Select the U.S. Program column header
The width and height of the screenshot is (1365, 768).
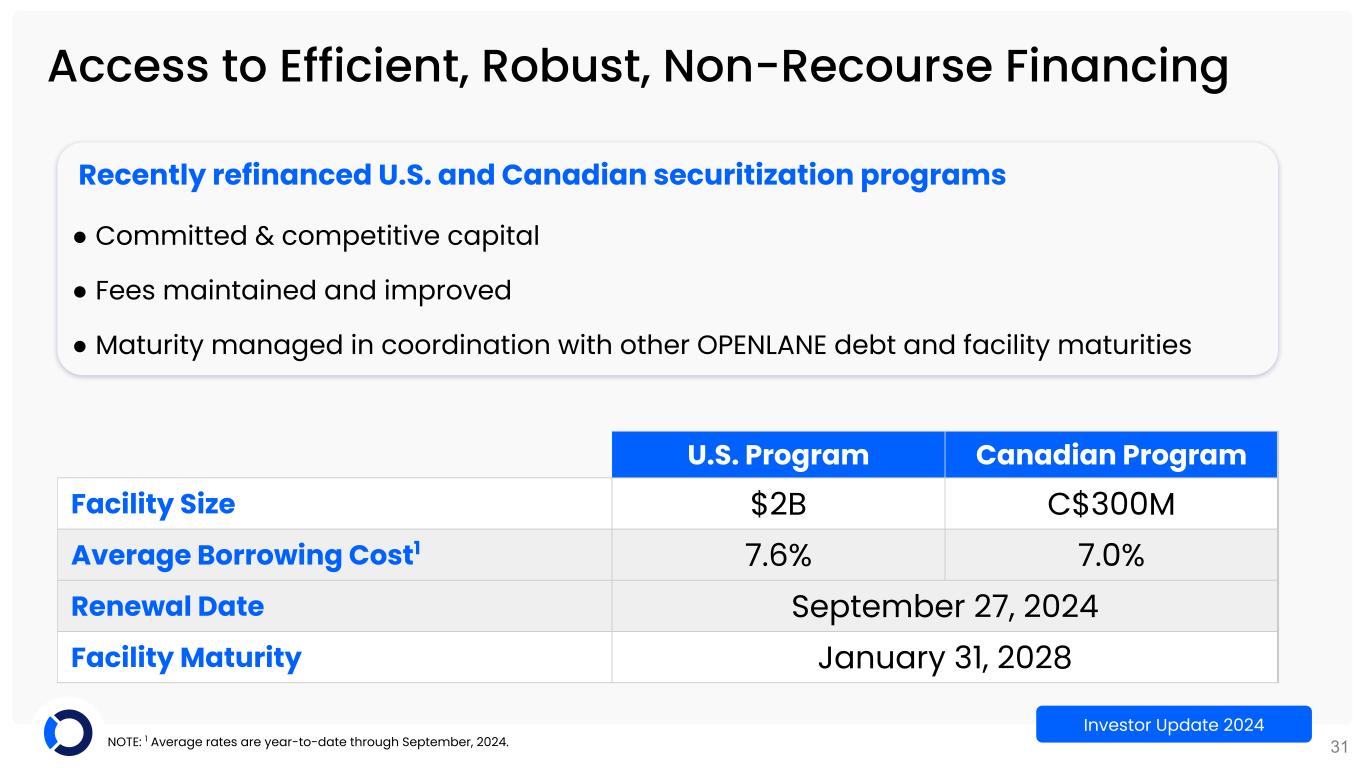778,455
